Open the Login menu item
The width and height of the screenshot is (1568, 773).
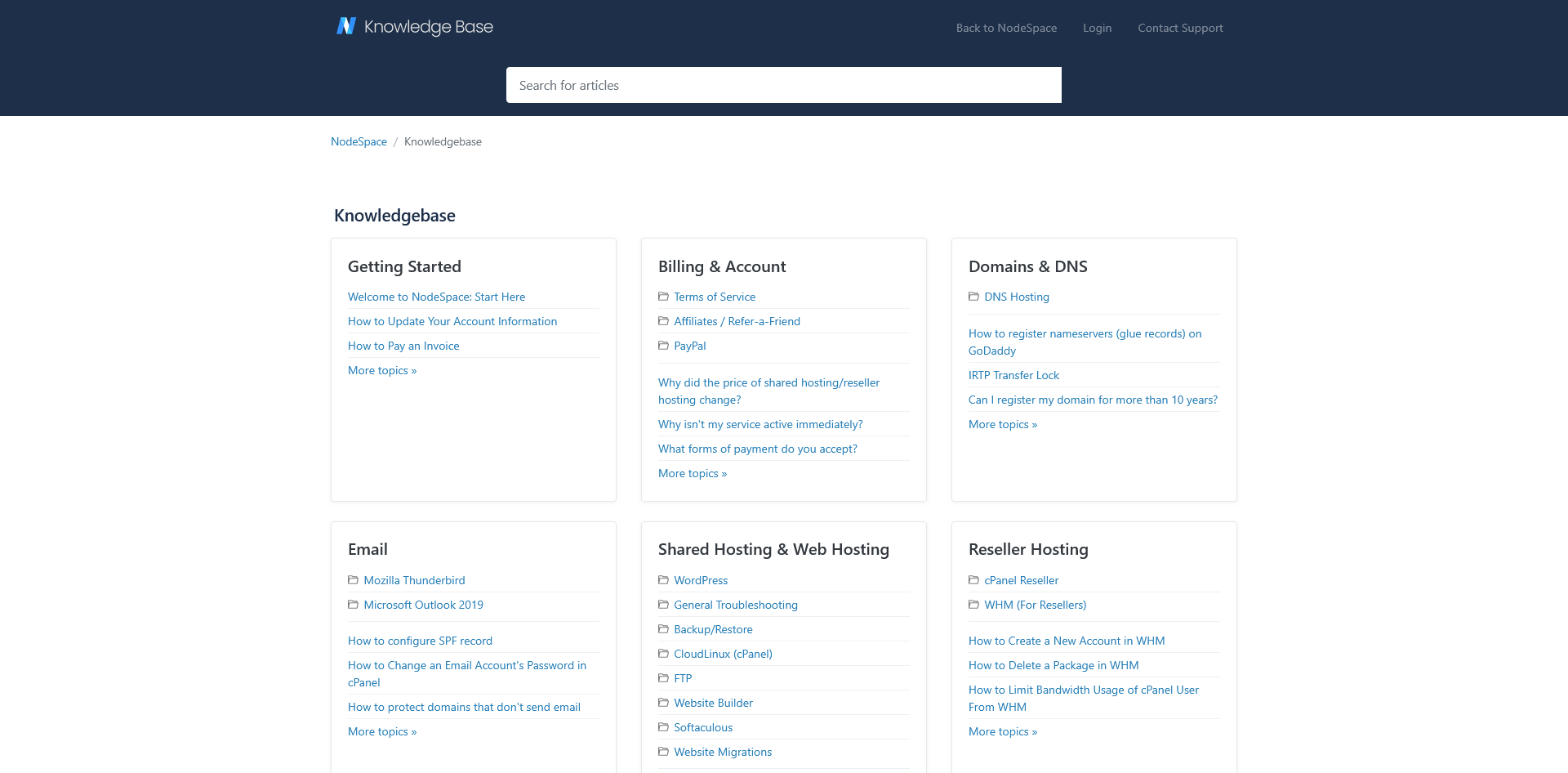pos(1097,28)
